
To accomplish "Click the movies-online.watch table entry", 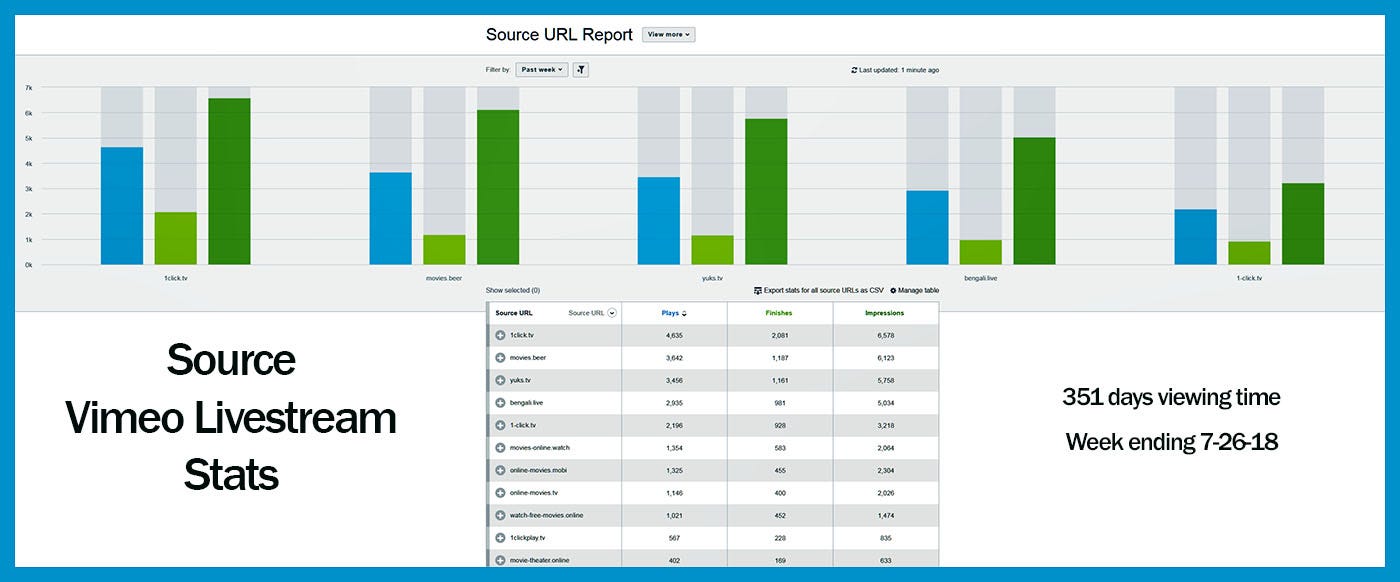I will (x=540, y=448).
